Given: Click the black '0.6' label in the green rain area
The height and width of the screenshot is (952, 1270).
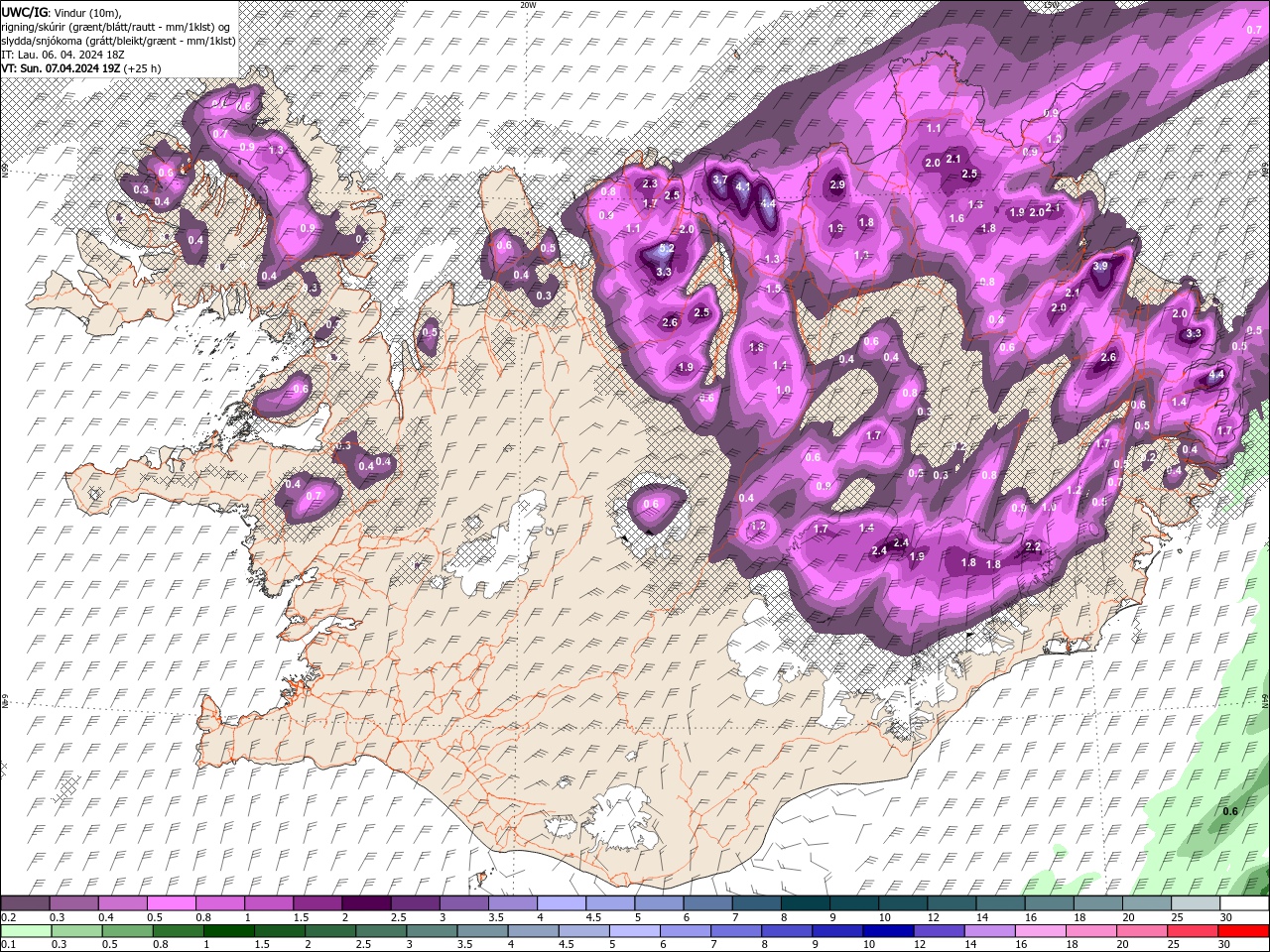Looking at the screenshot, I should click(1230, 811).
